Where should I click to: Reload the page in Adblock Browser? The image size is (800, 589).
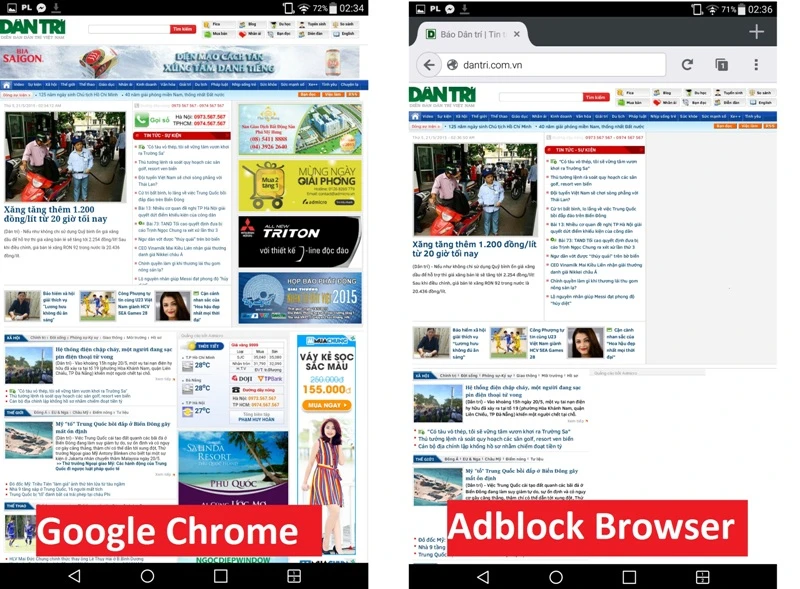click(687, 65)
